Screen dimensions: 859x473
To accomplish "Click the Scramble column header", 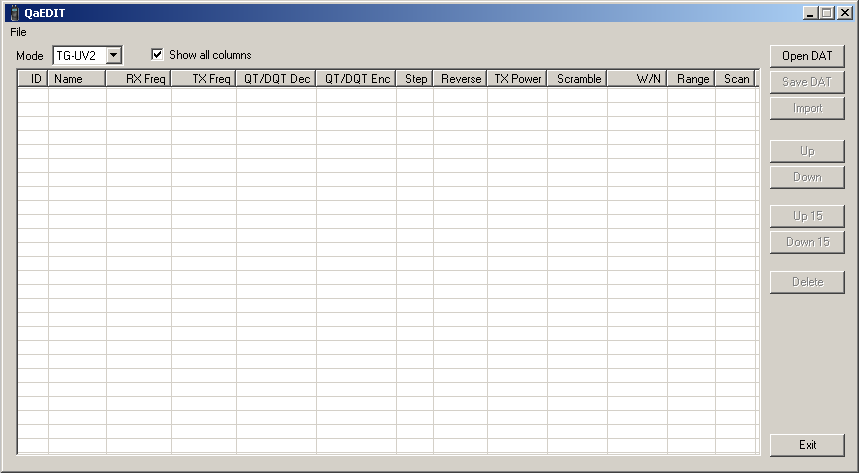I will (x=577, y=78).
